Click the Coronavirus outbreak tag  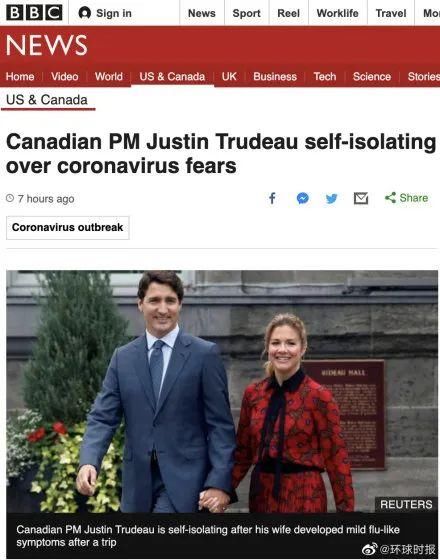click(x=68, y=228)
